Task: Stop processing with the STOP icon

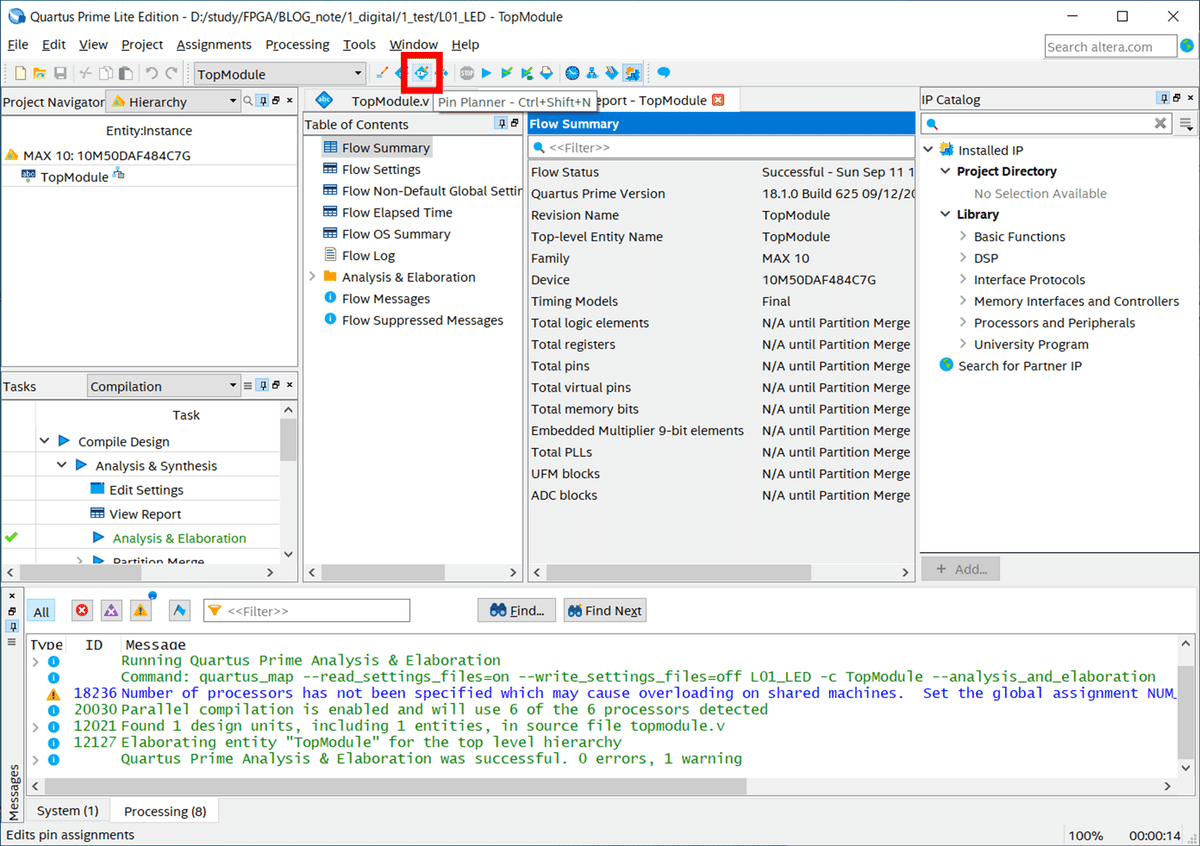Action: click(467, 73)
